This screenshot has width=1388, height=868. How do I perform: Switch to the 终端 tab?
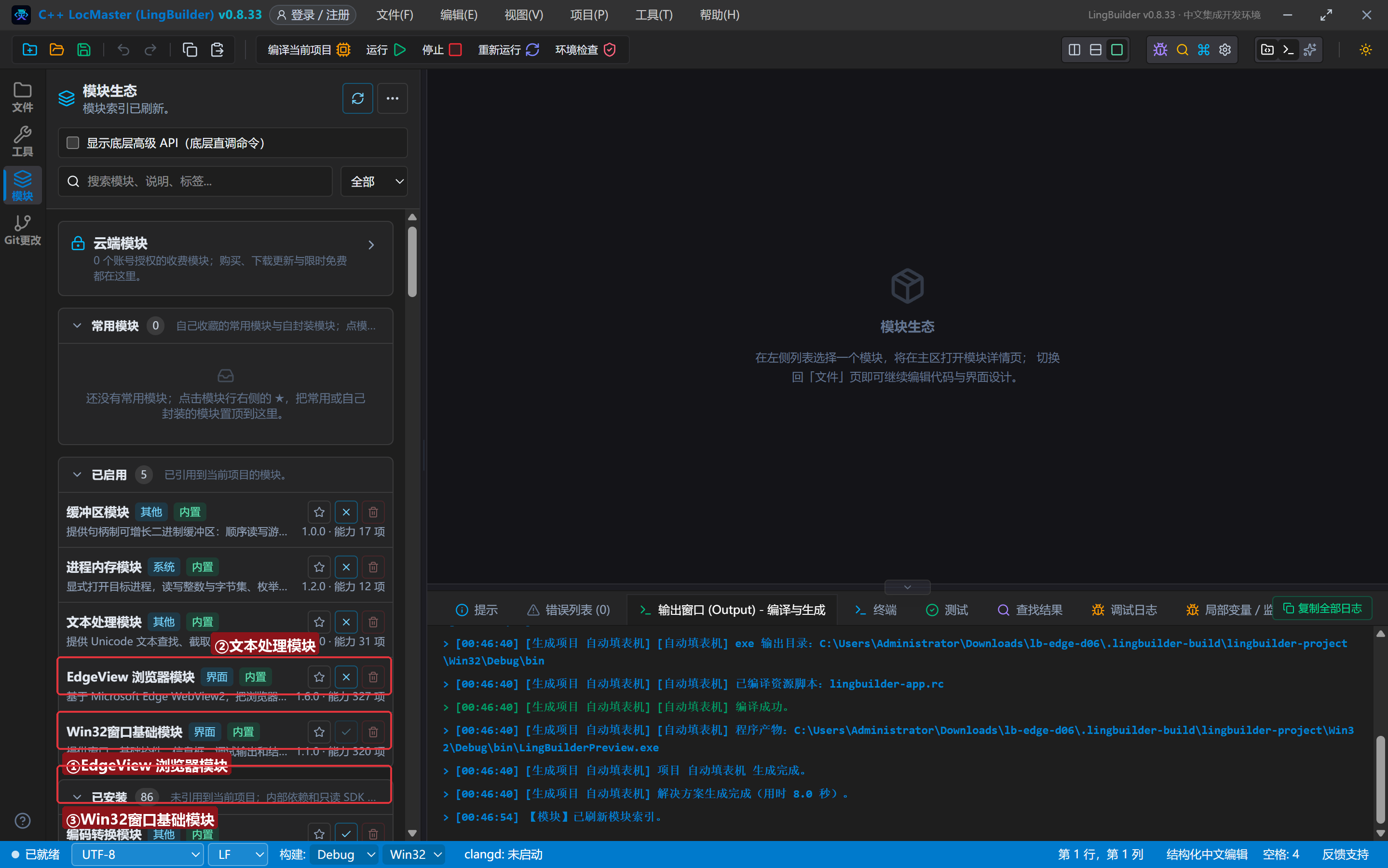pos(876,610)
